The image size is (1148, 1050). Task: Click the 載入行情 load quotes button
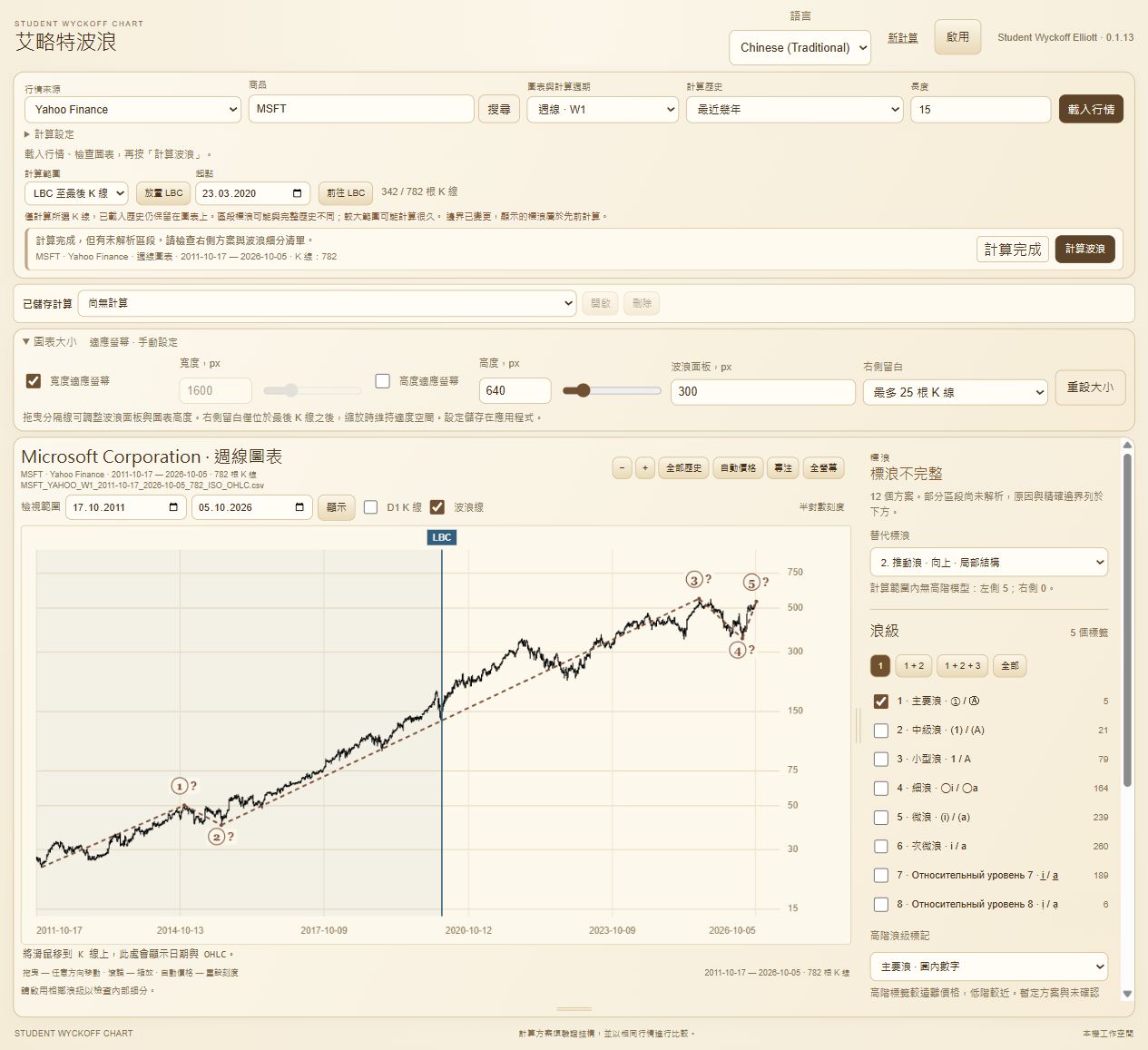[1091, 110]
